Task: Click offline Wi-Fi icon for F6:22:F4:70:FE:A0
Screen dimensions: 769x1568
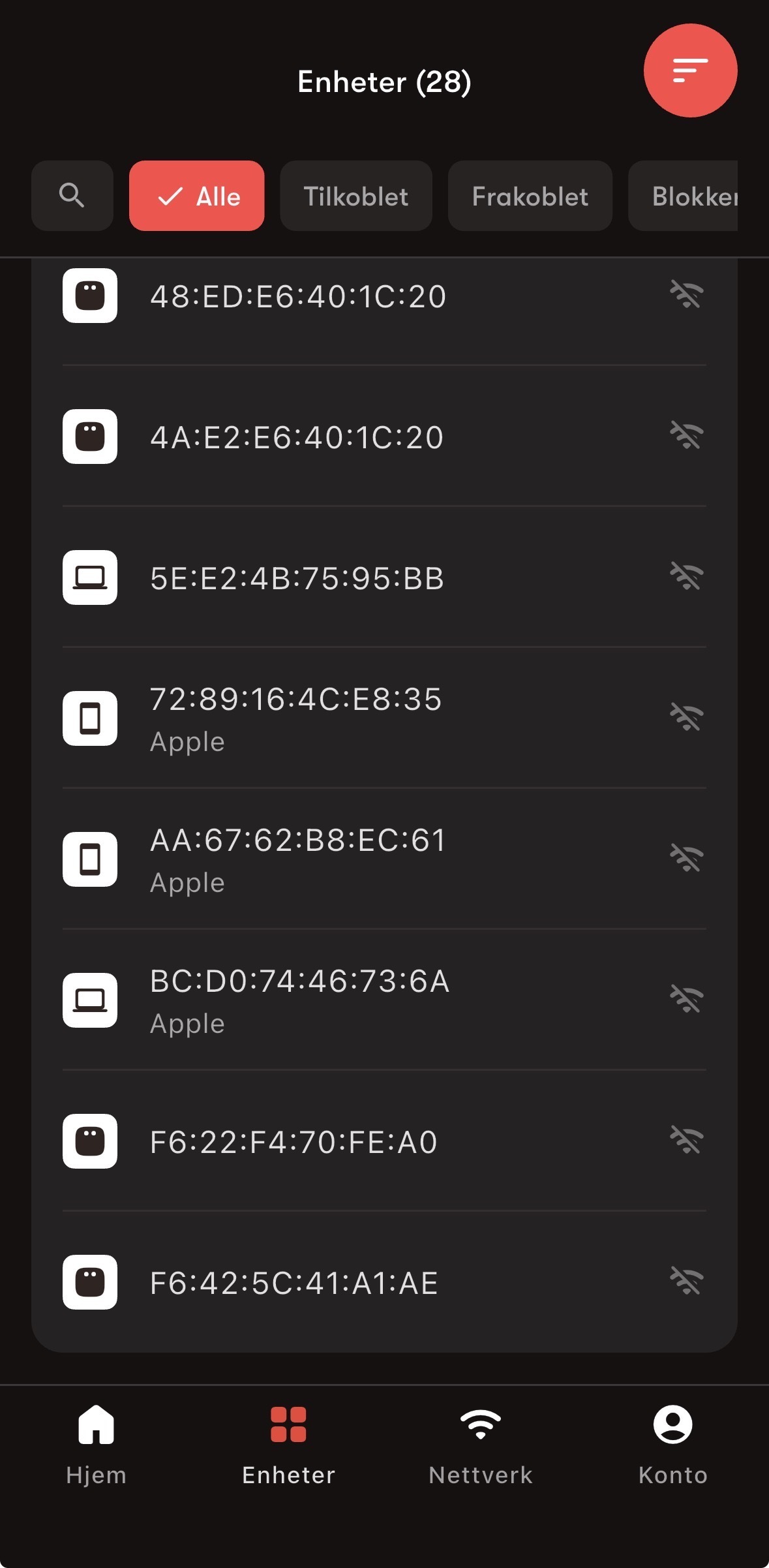Action: point(686,1140)
